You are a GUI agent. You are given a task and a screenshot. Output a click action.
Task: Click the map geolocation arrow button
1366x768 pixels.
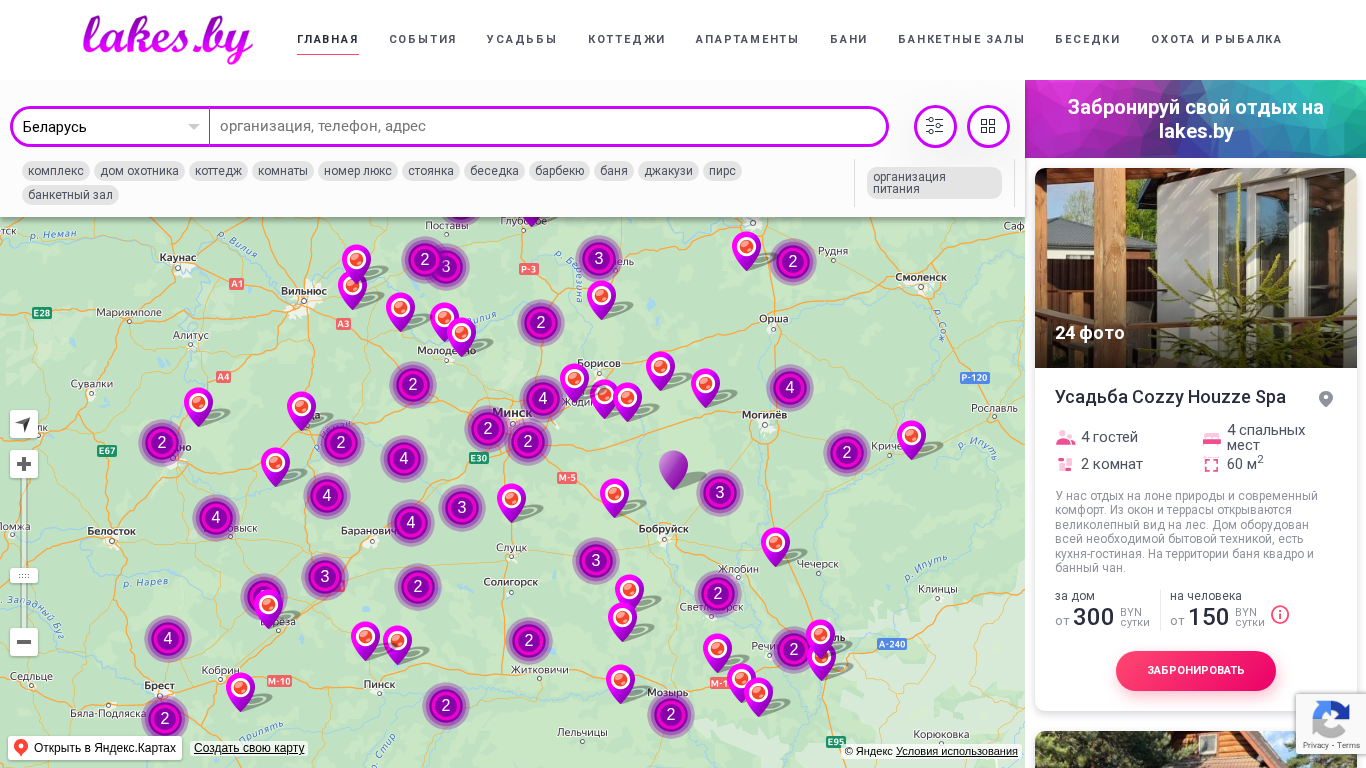[x=24, y=424]
